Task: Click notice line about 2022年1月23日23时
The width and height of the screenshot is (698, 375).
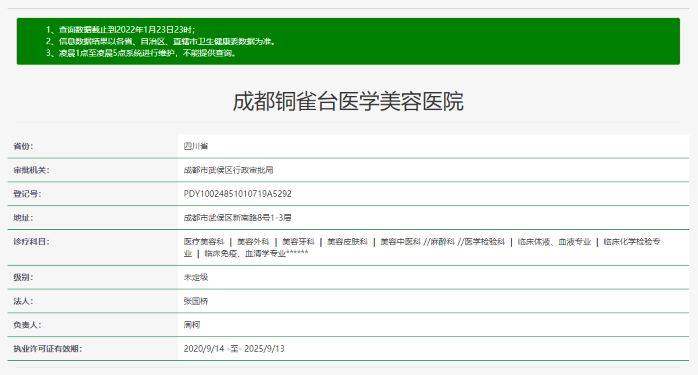Action: coord(120,29)
